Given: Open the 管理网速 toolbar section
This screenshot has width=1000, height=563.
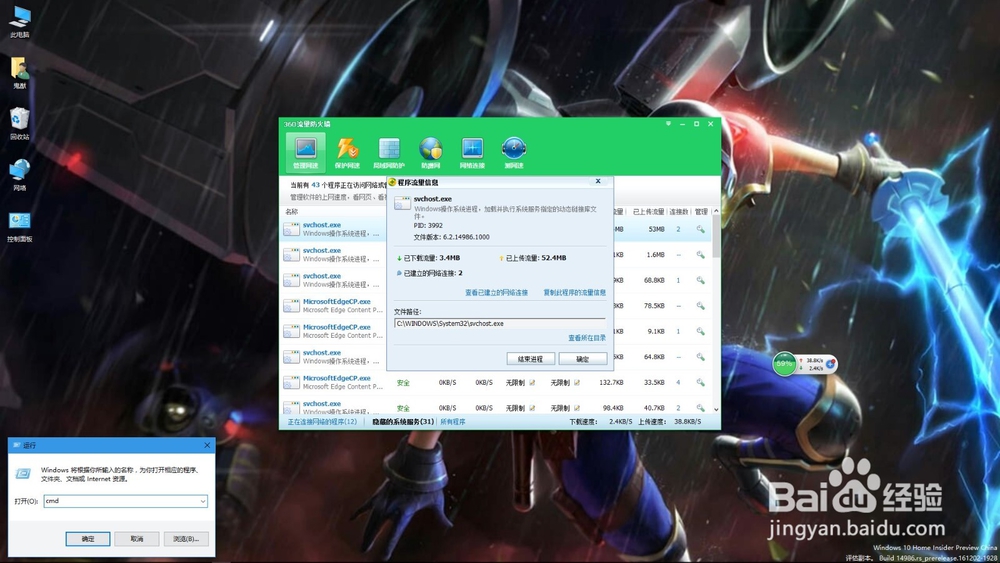Looking at the screenshot, I should pyautogui.click(x=305, y=152).
